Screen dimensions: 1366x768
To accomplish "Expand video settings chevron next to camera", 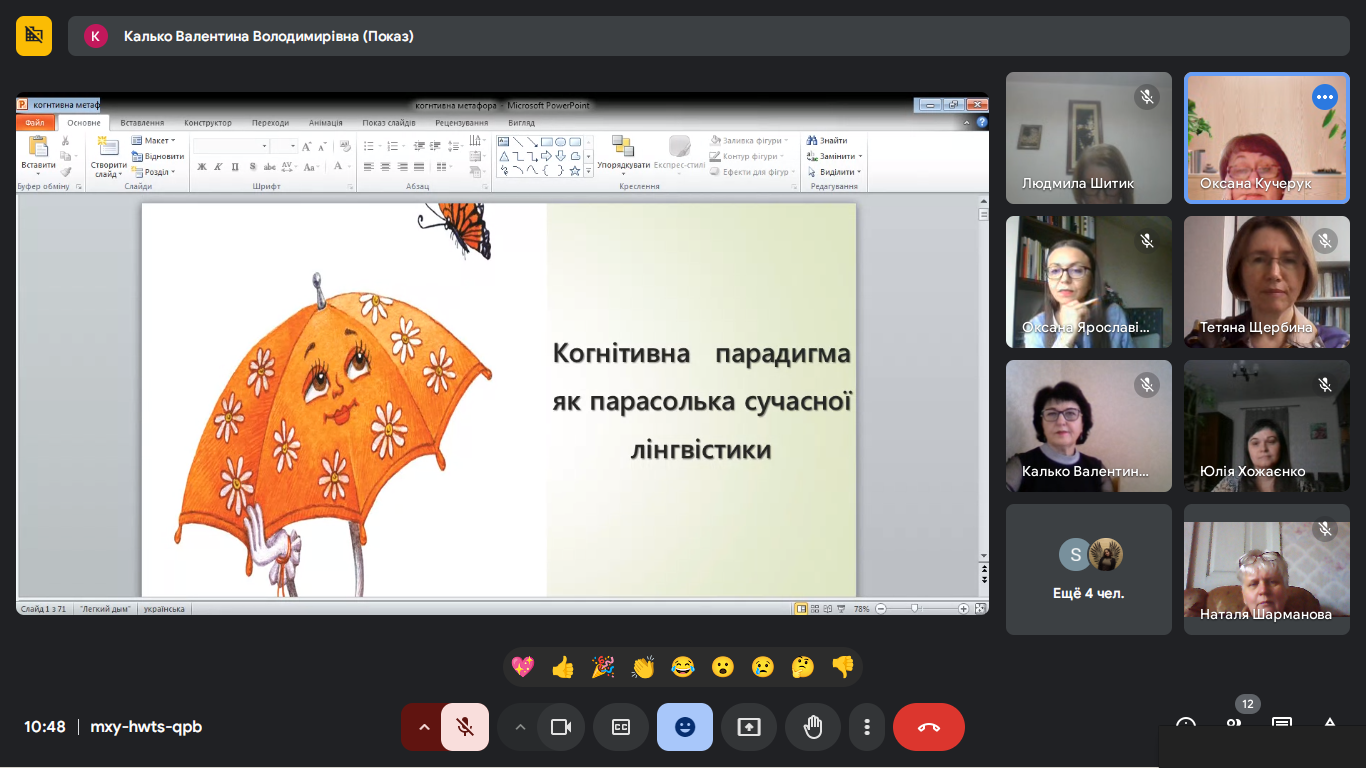I will tap(519, 727).
